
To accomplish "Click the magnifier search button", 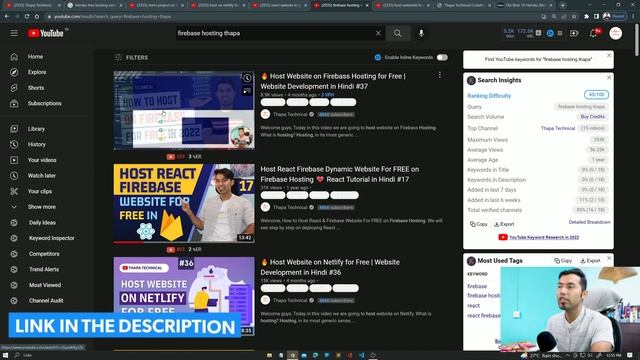I will click(398, 33).
